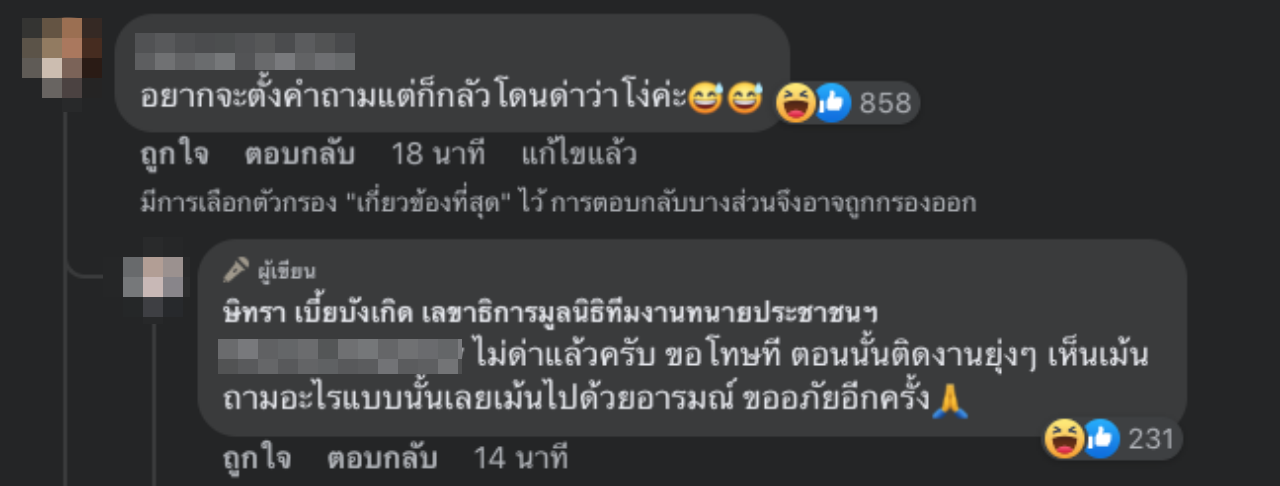Click the thumbs-up reaction icon beside 231
The width and height of the screenshot is (1280, 486).
click(1100, 439)
